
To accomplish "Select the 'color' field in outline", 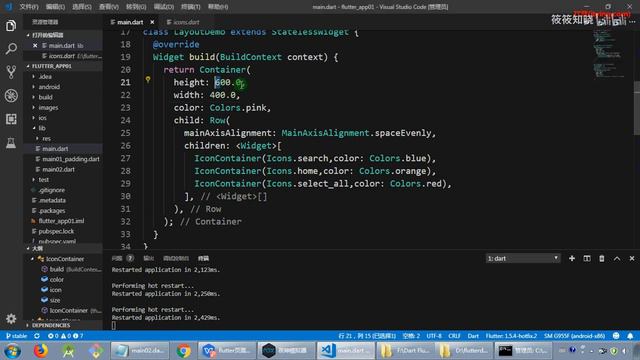I will (56, 280).
